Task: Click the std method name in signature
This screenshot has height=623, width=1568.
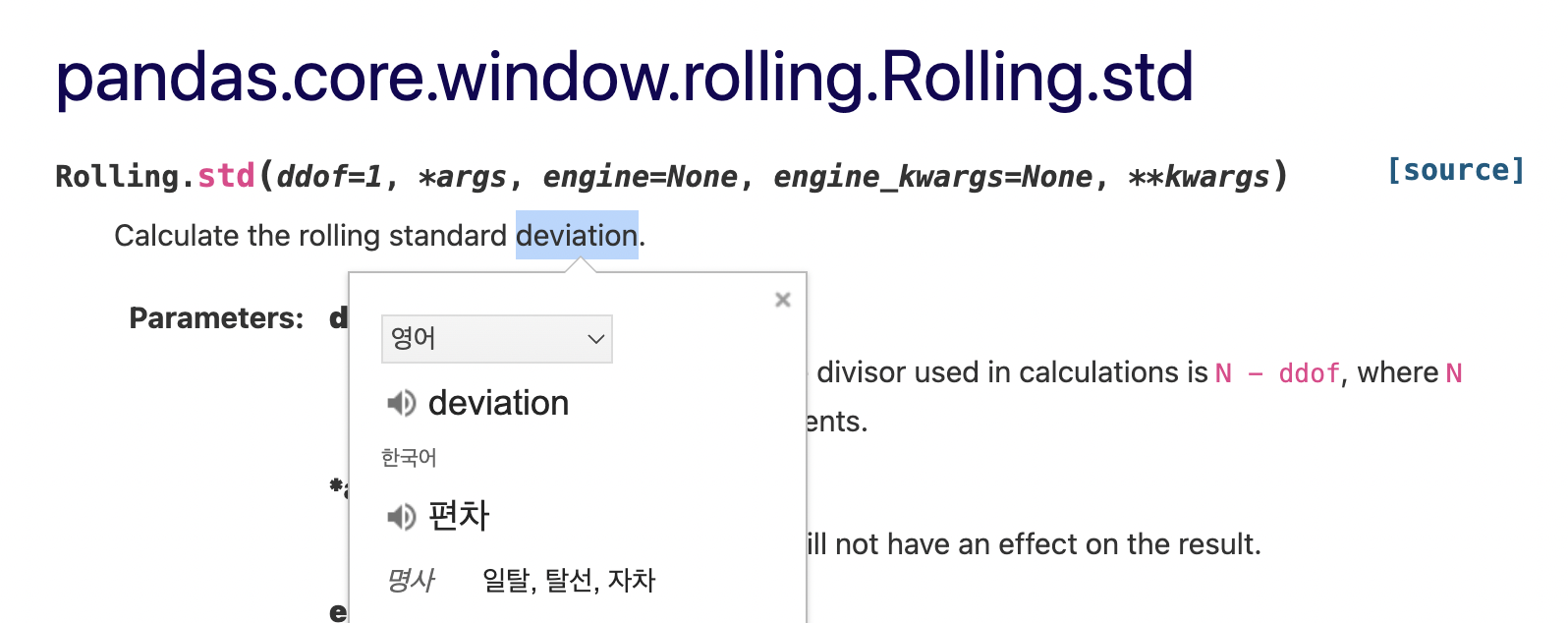Action: pyautogui.click(x=226, y=176)
